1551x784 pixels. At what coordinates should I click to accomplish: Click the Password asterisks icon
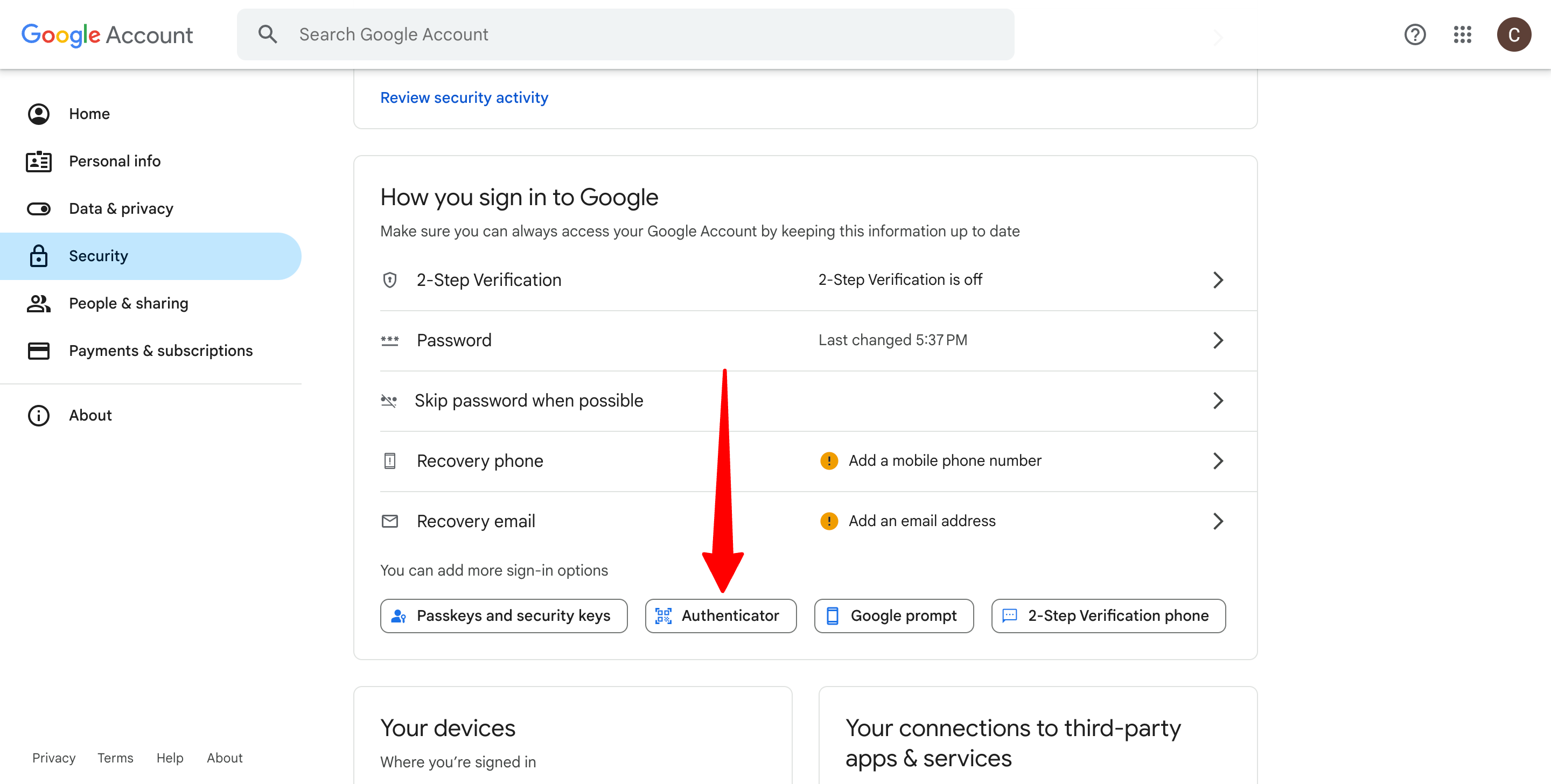pos(389,340)
